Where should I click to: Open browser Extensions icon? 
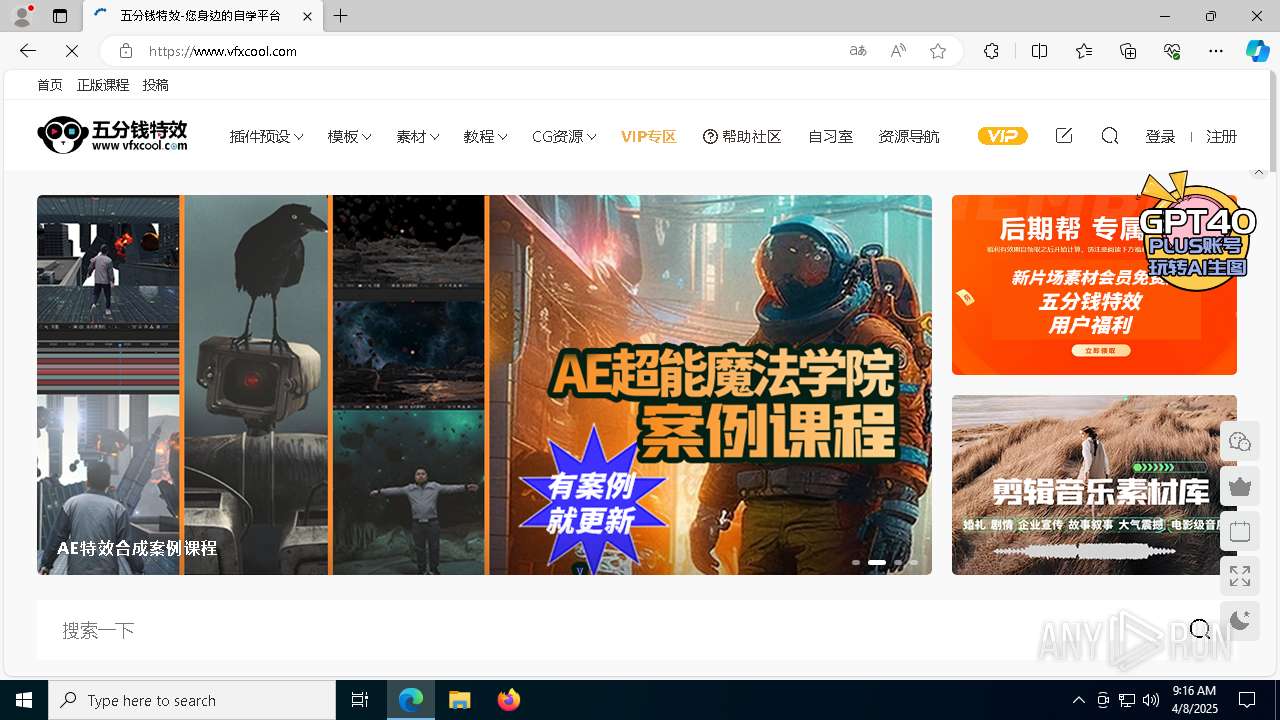pos(991,51)
